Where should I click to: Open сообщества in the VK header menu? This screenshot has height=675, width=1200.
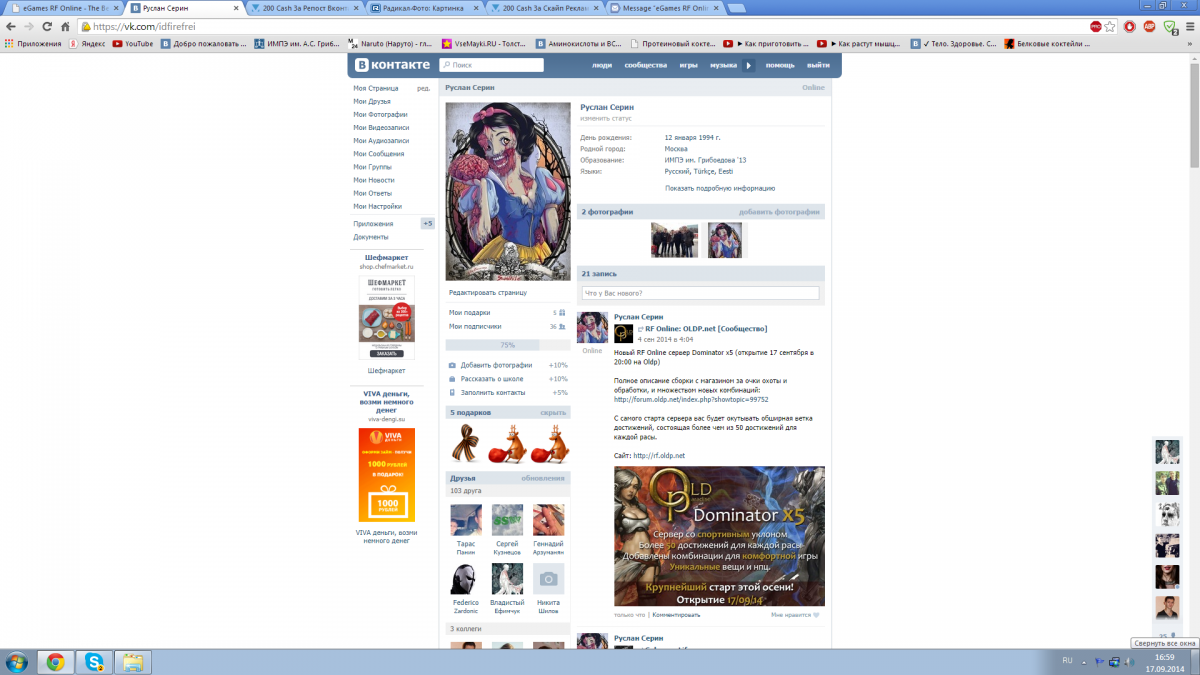[x=646, y=65]
